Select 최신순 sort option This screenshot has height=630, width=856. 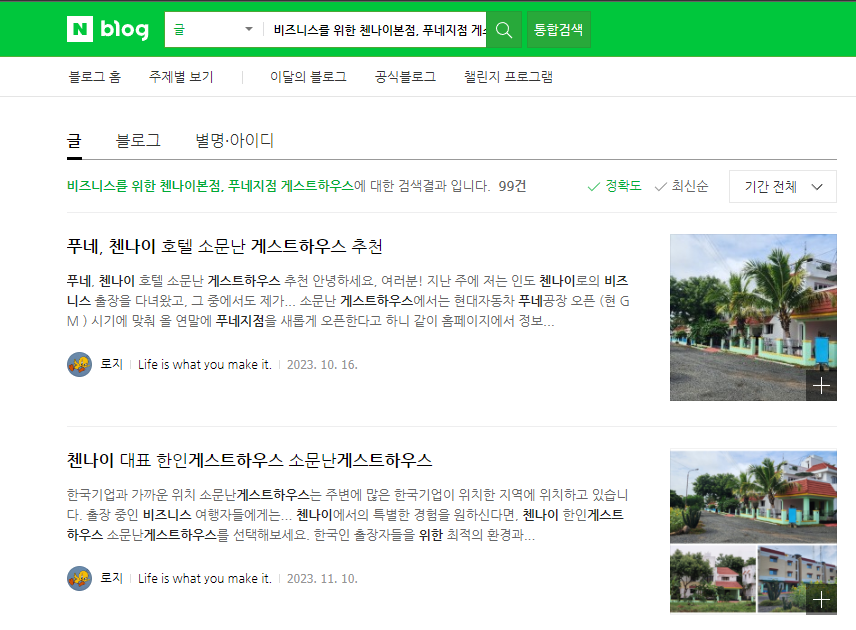click(681, 186)
